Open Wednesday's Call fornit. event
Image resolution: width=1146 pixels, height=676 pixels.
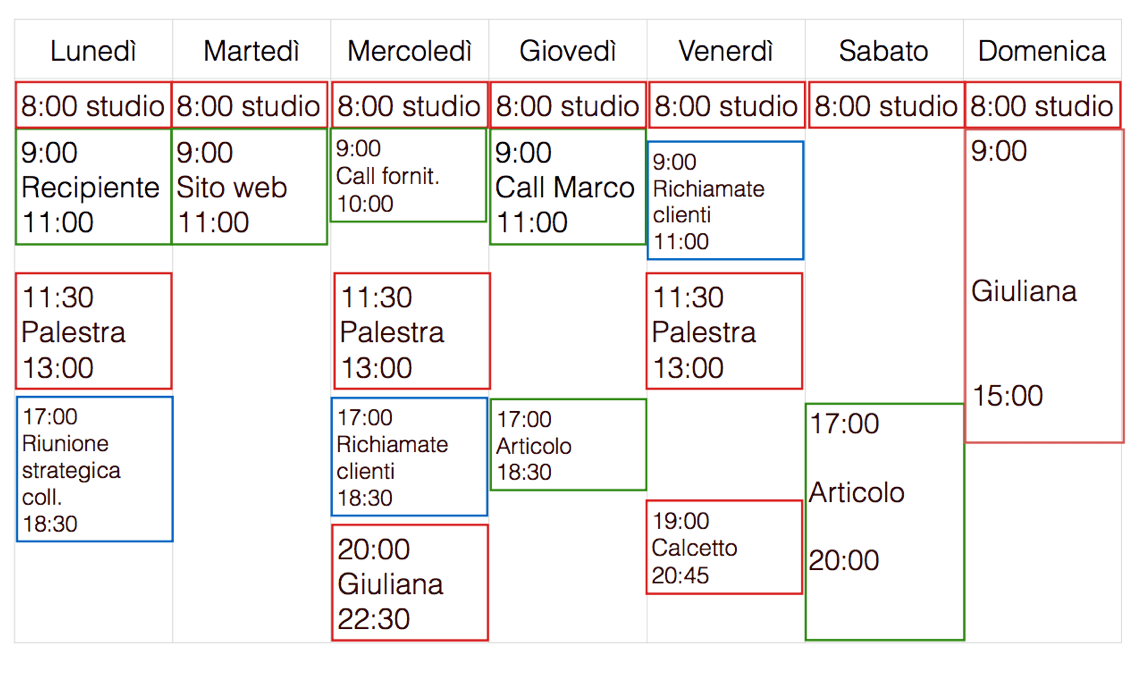tap(409, 175)
